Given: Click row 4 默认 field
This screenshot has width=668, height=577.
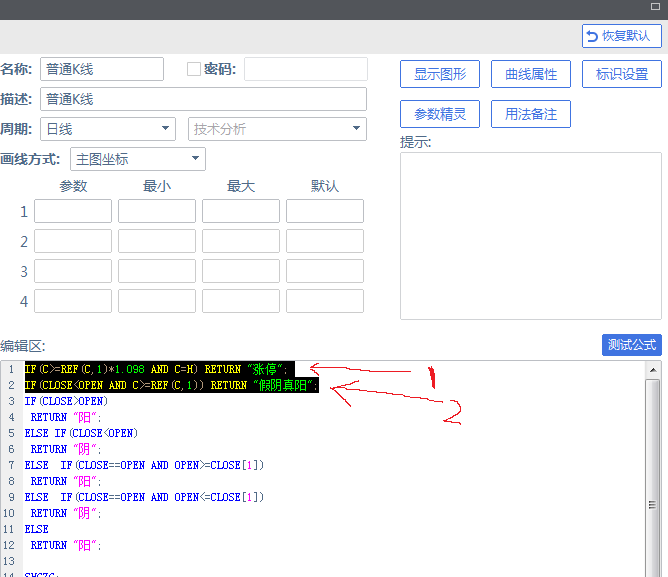Looking at the screenshot, I should click(325, 301).
